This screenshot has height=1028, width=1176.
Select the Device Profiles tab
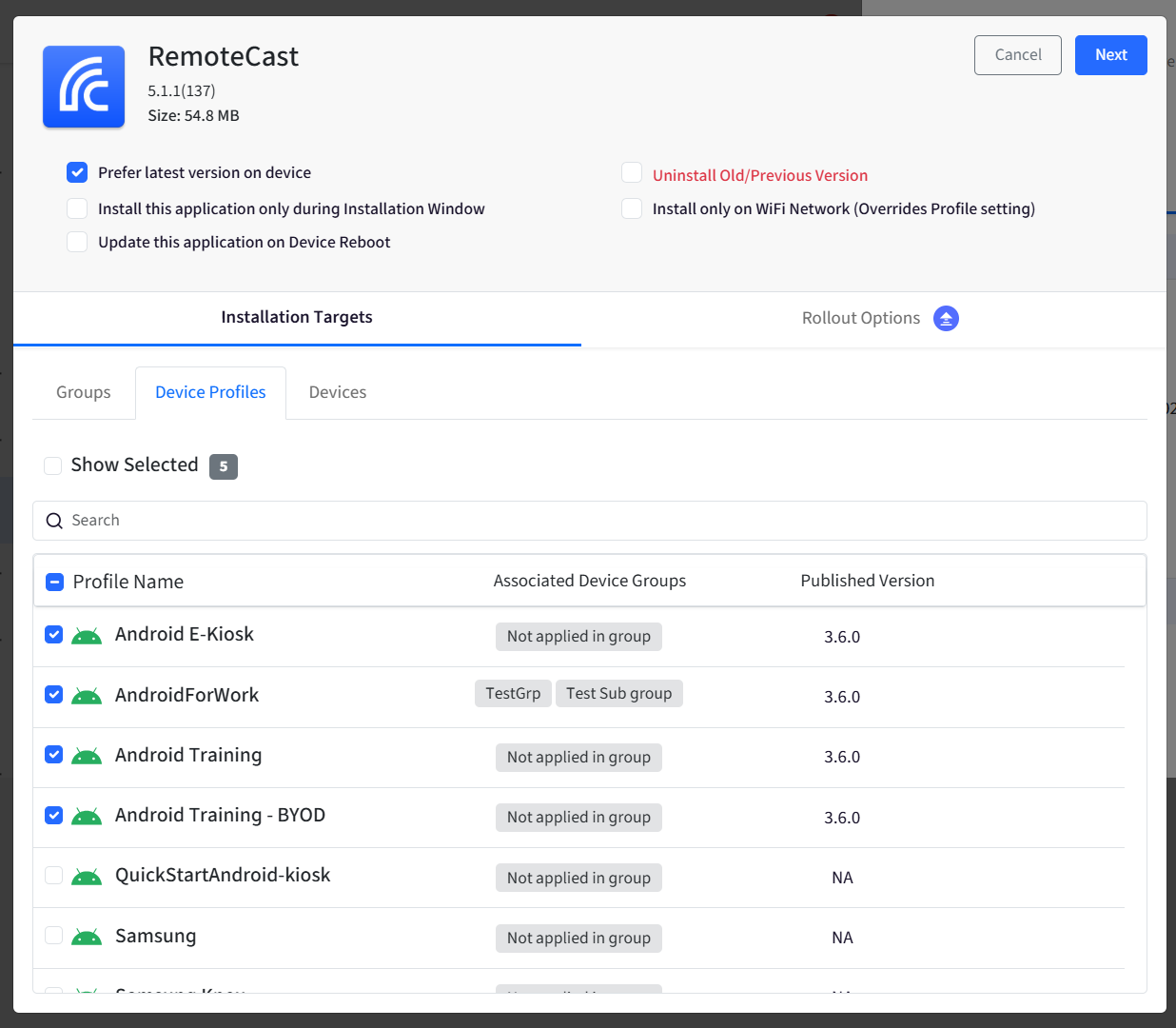click(x=210, y=392)
